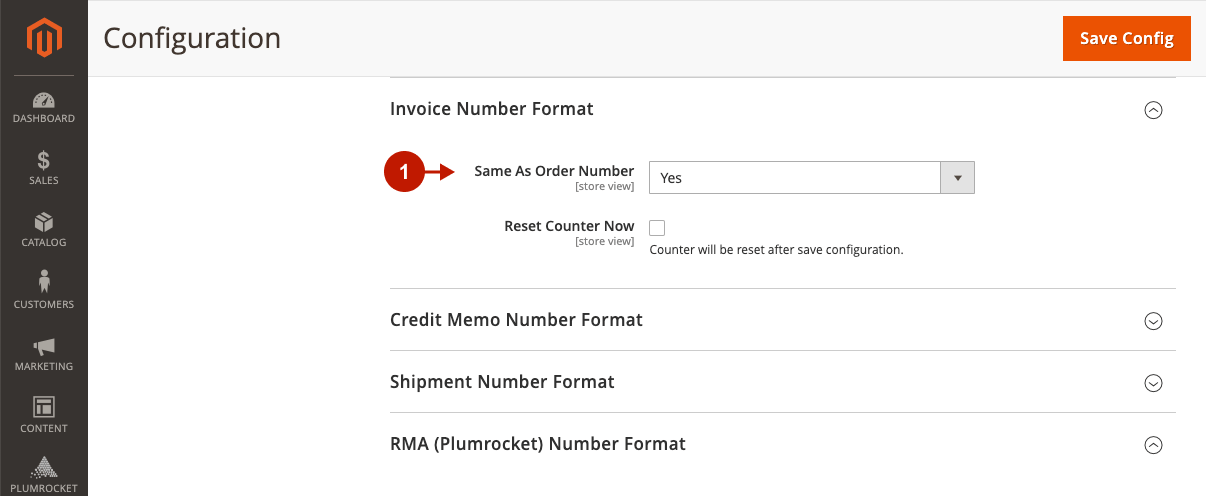Viewport: 1206px width, 496px height.
Task: Collapse the Invoice Number Format section
Action: 1153,110
